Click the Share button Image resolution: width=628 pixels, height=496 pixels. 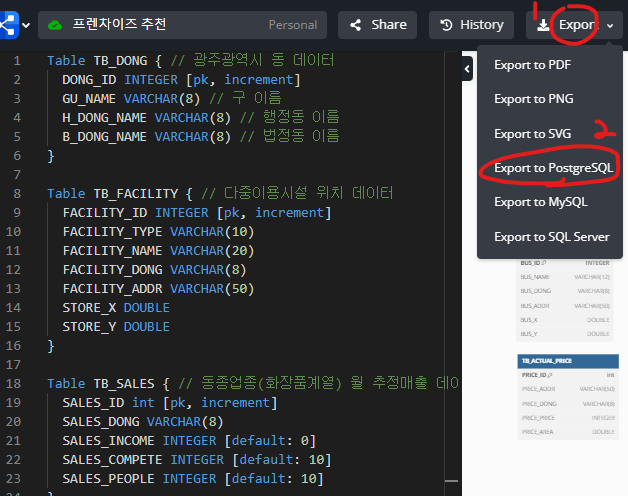[x=377, y=25]
